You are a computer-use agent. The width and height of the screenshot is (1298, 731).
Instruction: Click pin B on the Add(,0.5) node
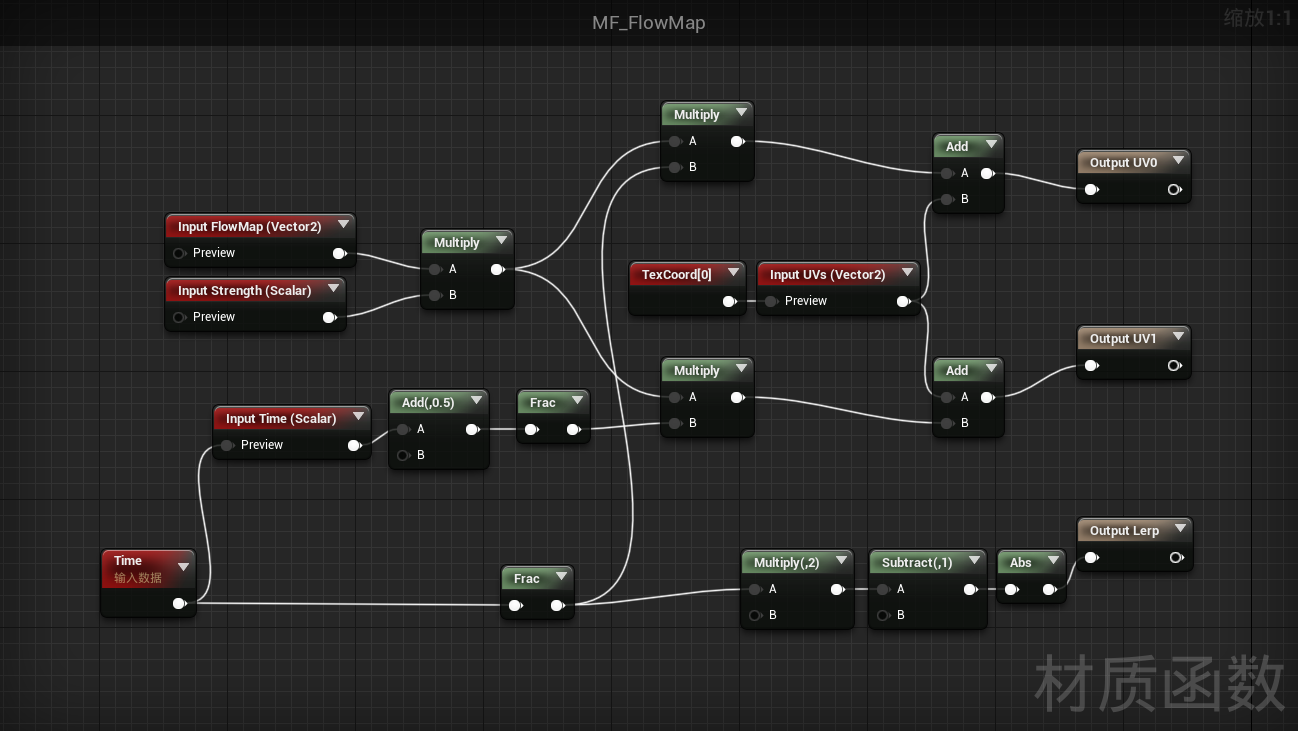point(403,455)
